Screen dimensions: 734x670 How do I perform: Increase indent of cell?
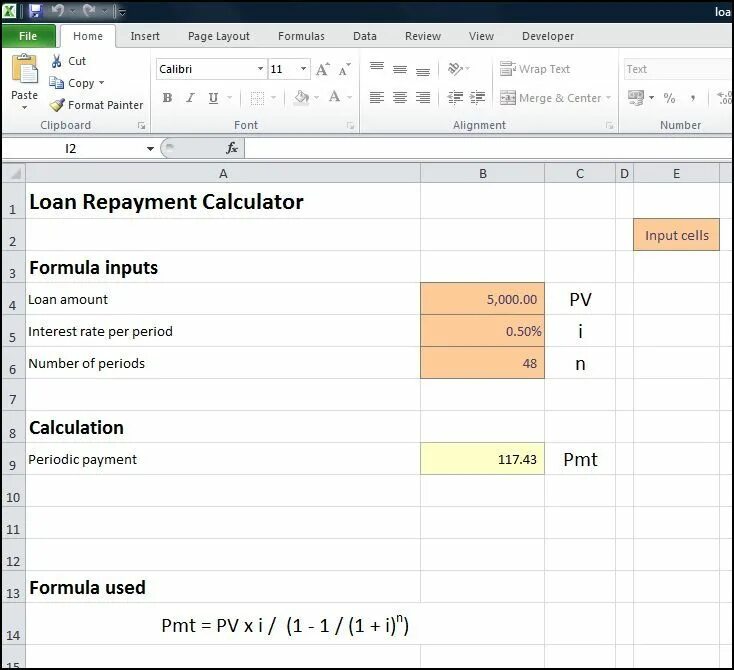pos(477,97)
